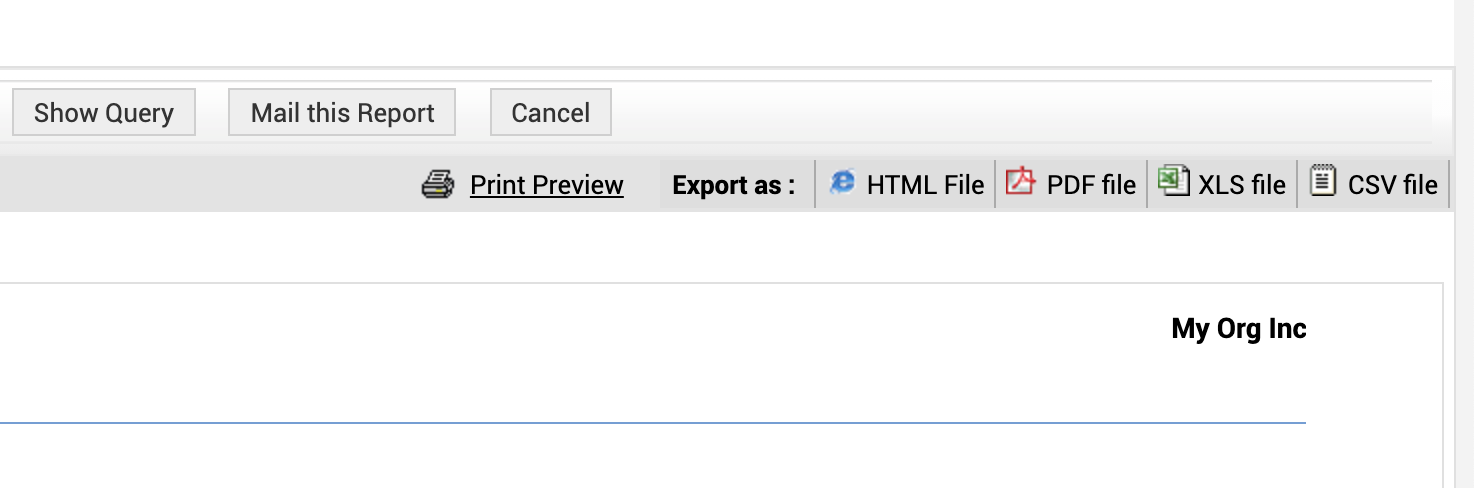Click the CSV notepad icon
The width and height of the screenshot is (1474, 488).
coord(1323,181)
